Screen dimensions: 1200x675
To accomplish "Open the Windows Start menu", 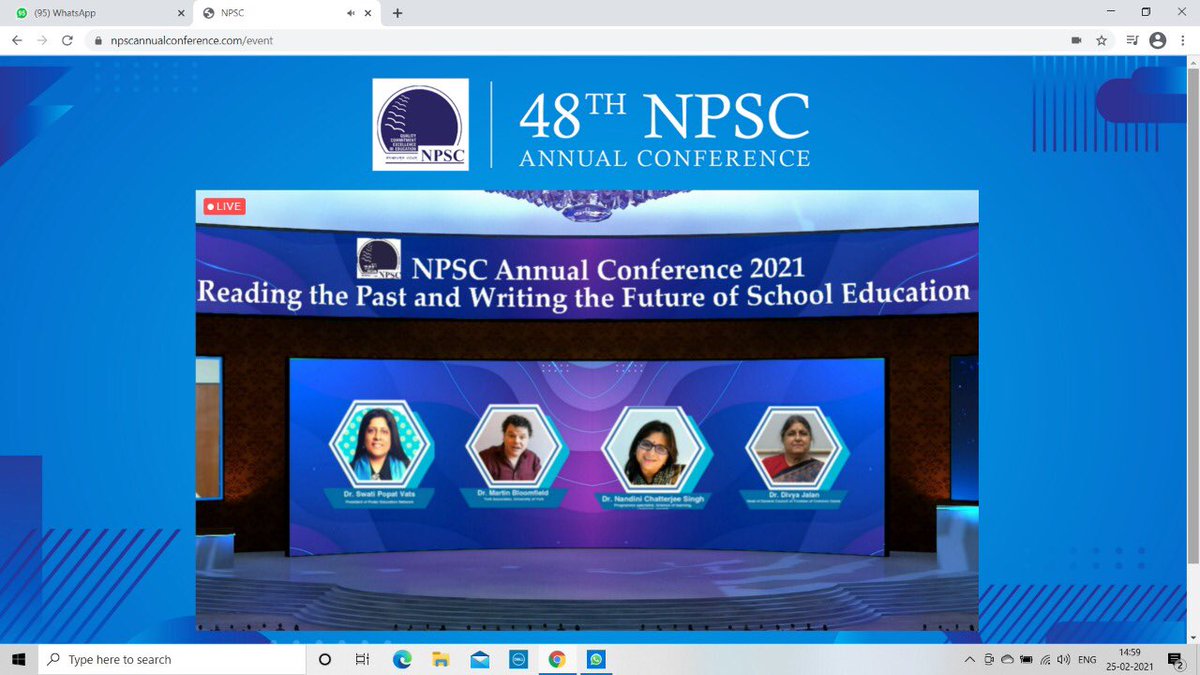I will click(17, 659).
